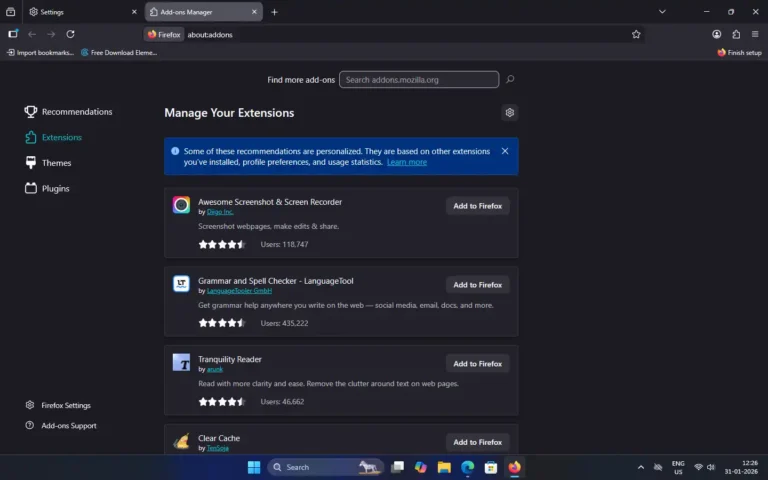This screenshot has width=768, height=480.
Task: Add Grammar and Spell Checker to Firefox
Action: (x=478, y=285)
